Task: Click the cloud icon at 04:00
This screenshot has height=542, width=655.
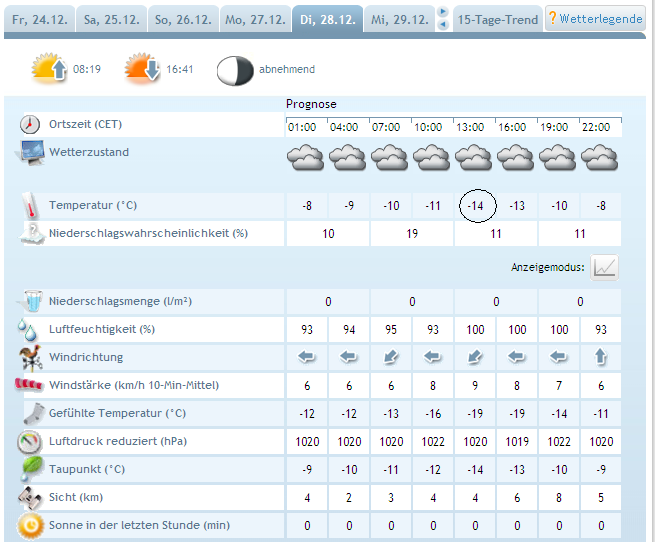Action: 348,158
